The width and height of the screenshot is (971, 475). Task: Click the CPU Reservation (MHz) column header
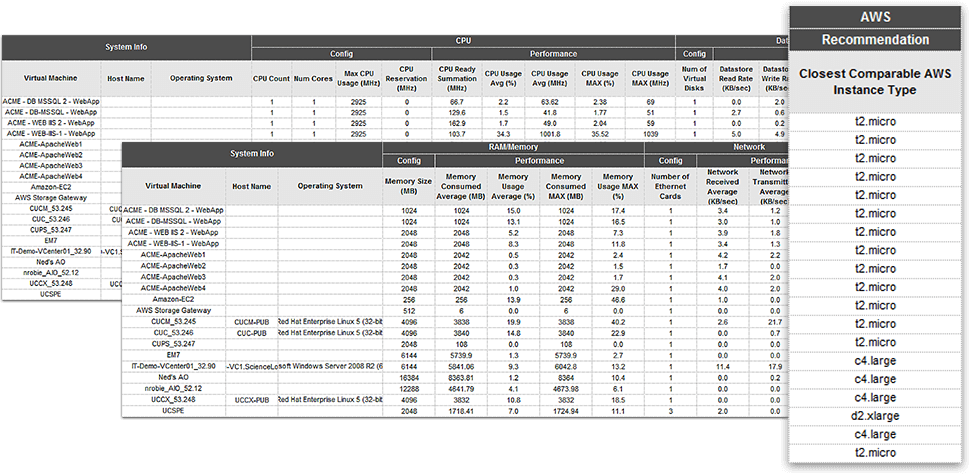pyautogui.click(x=406, y=79)
